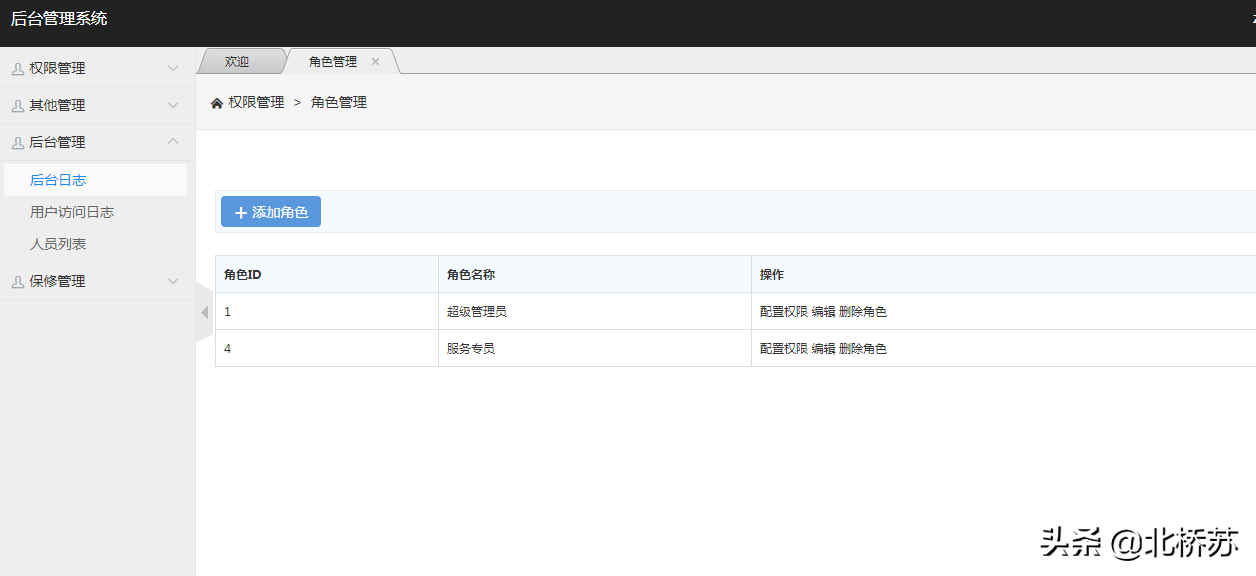
Task: Click the home icon in breadcrumb
Action: tap(217, 103)
